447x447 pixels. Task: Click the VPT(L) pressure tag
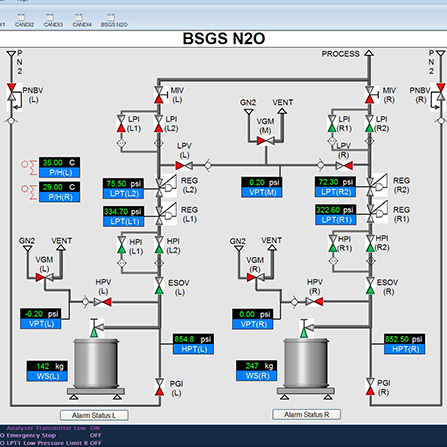tap(41, 324)
